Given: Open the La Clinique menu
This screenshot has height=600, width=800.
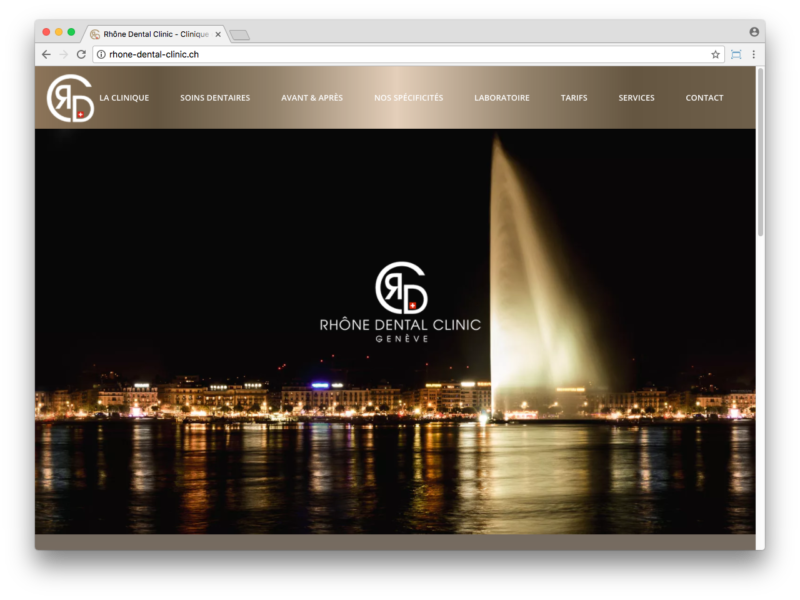Looking at the screenshot, I should 124,98.
